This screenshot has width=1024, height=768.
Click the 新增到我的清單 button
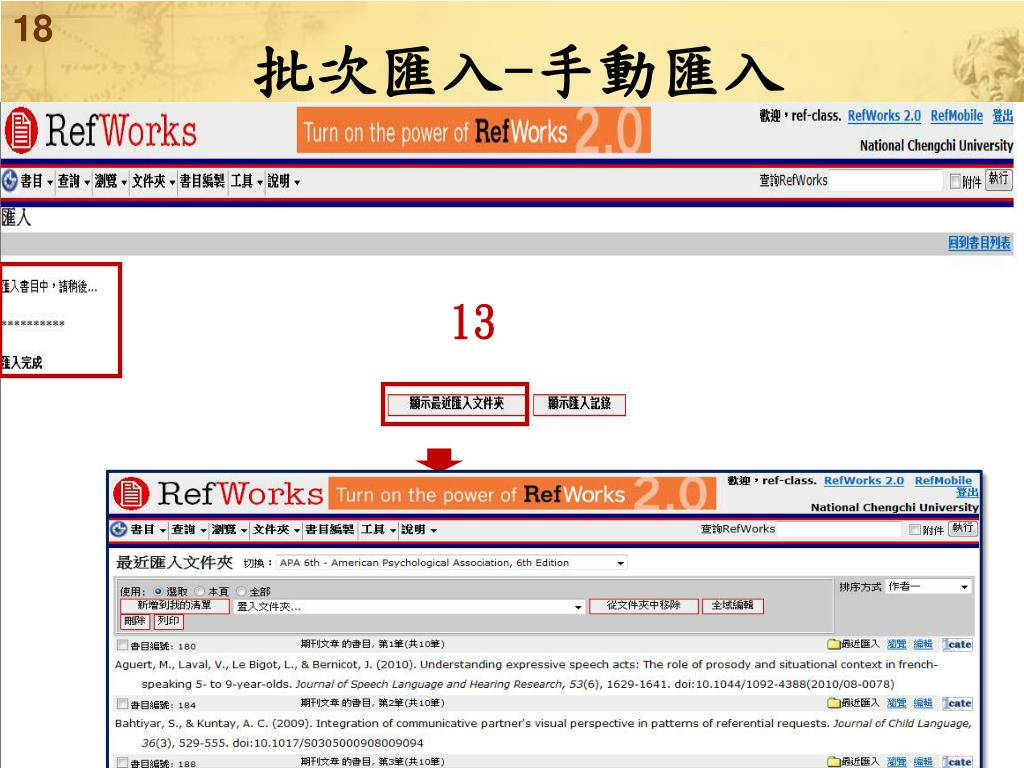pos(174,605)
